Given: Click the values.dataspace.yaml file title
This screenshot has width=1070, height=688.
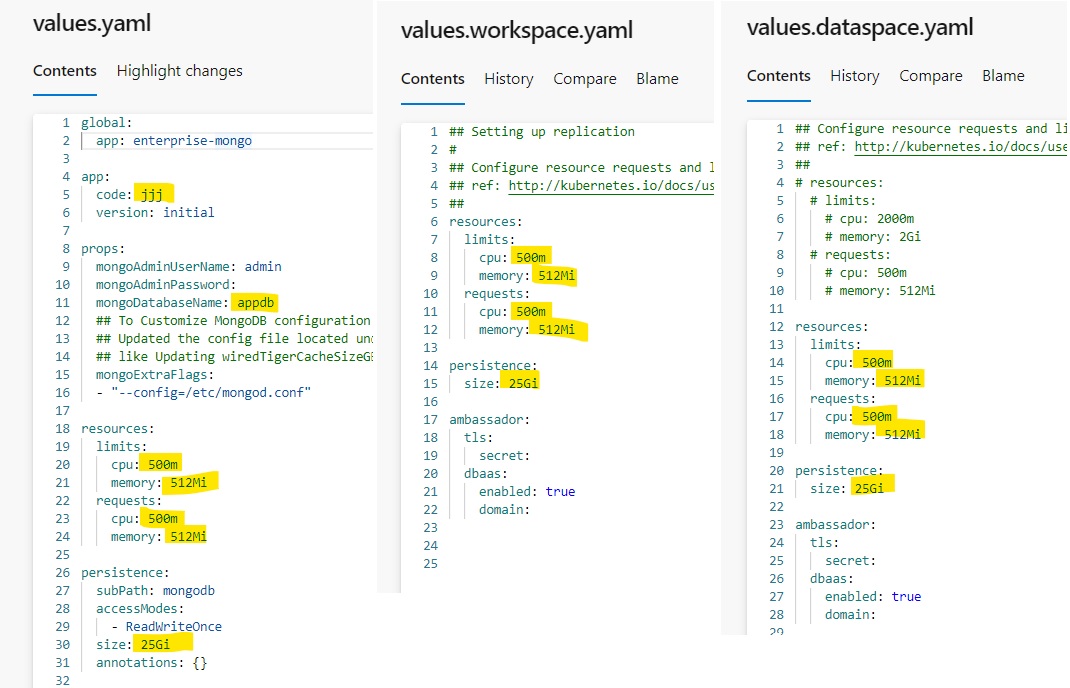Looking at the screenshot, I should 859,27.
